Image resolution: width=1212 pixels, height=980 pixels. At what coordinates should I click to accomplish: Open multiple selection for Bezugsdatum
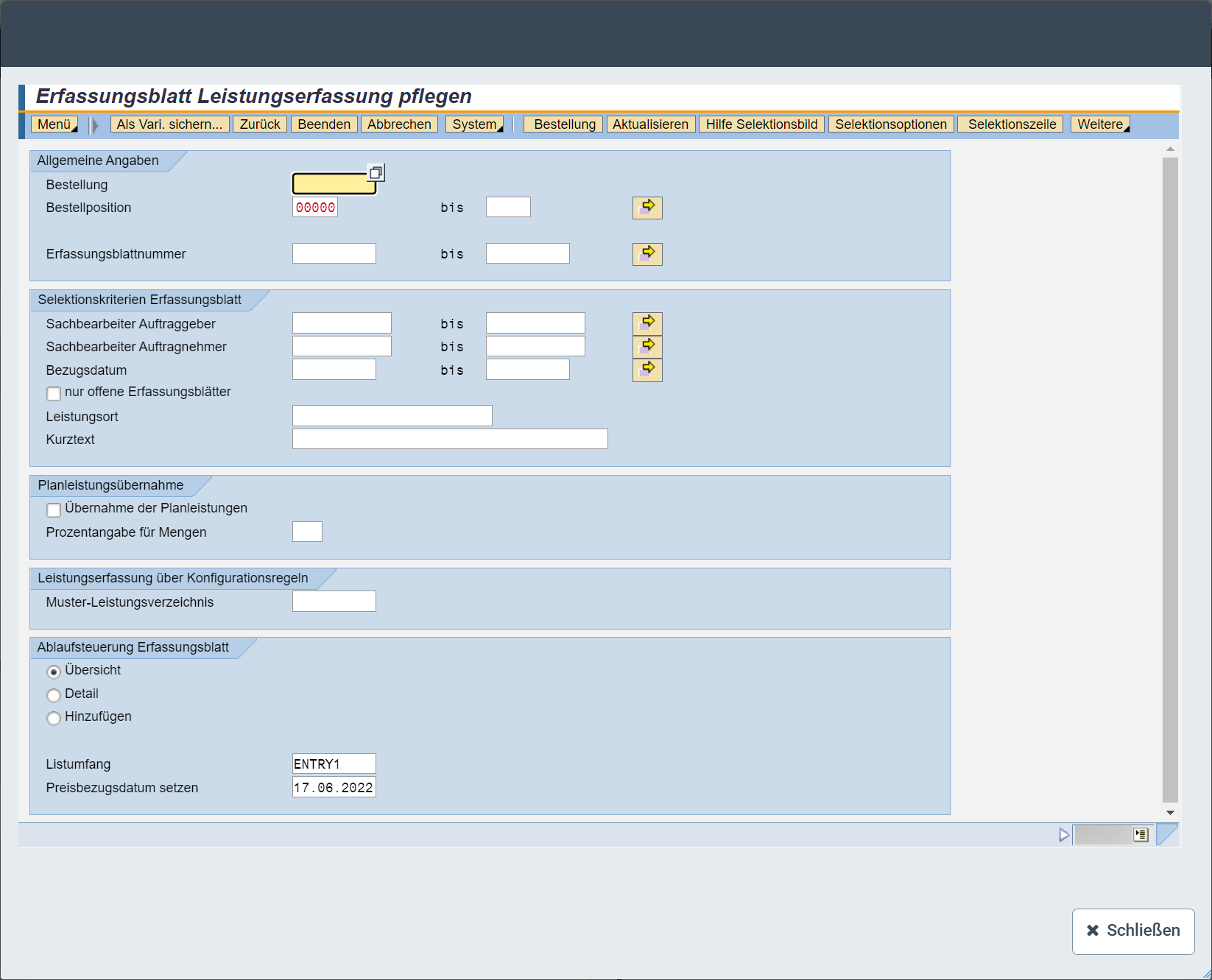647,370
